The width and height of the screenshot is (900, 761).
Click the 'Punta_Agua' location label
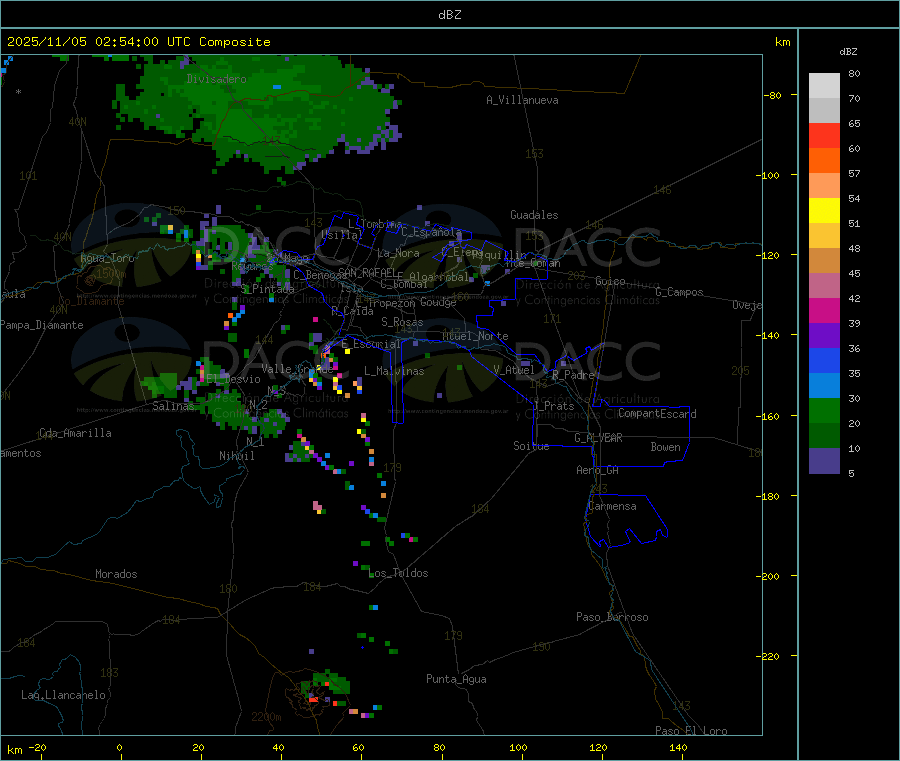[x=456, y=679]
